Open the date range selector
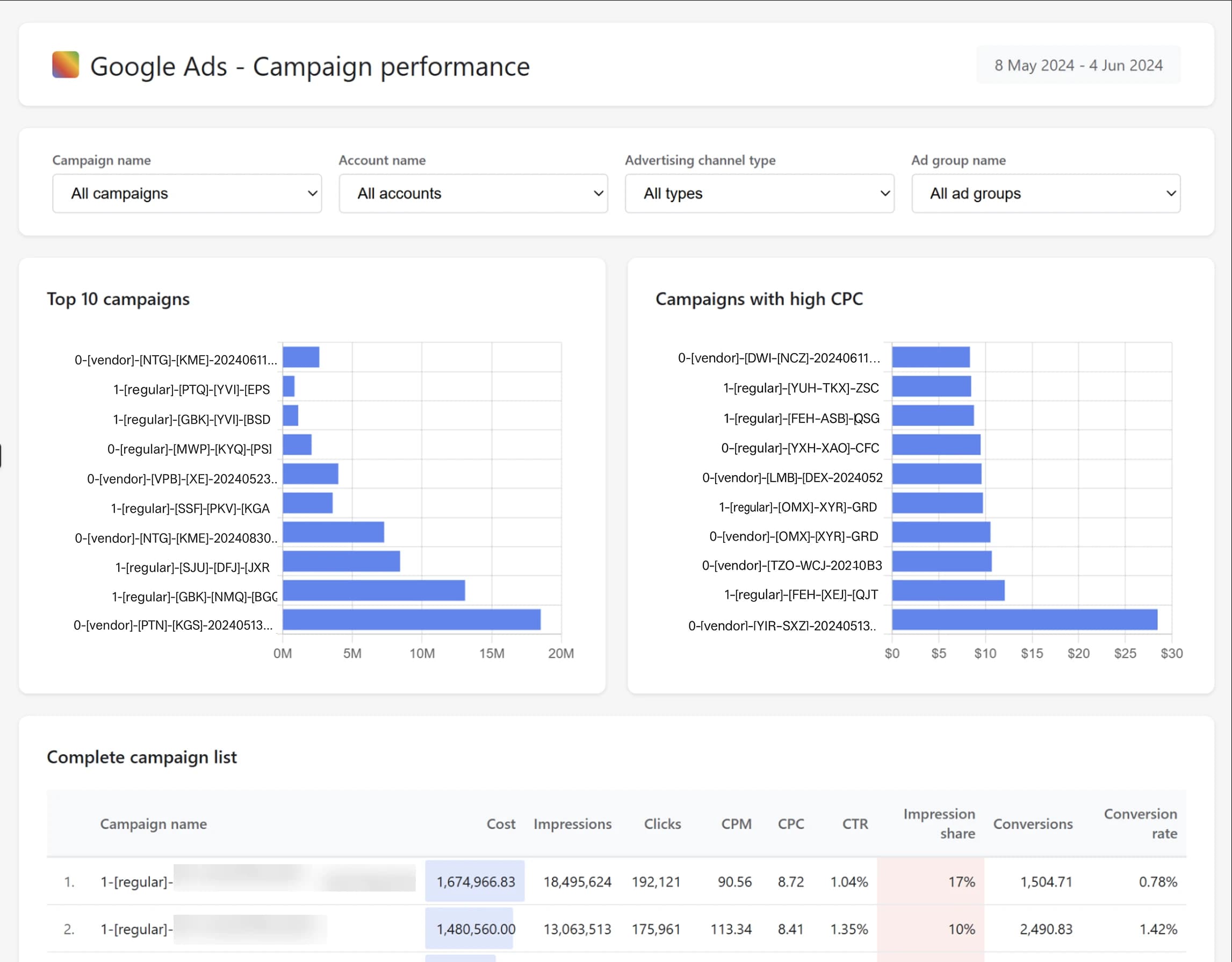This screenshot has height=962, width=1232. (x=1078, y=65)
